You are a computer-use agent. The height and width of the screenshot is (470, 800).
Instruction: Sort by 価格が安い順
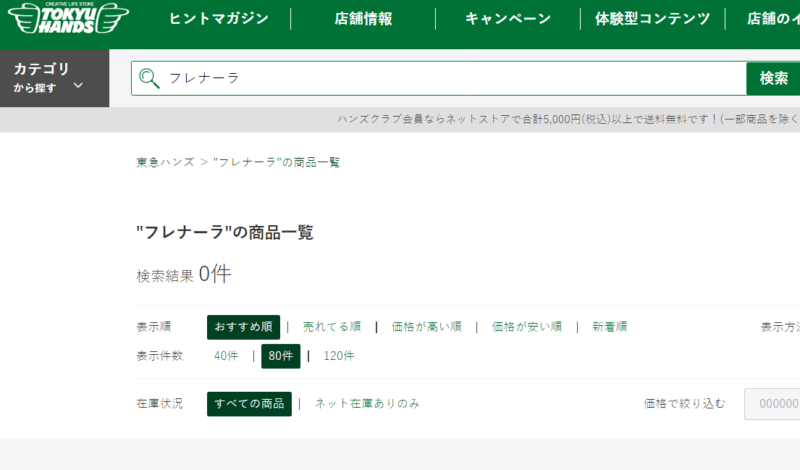click(527, 327)
